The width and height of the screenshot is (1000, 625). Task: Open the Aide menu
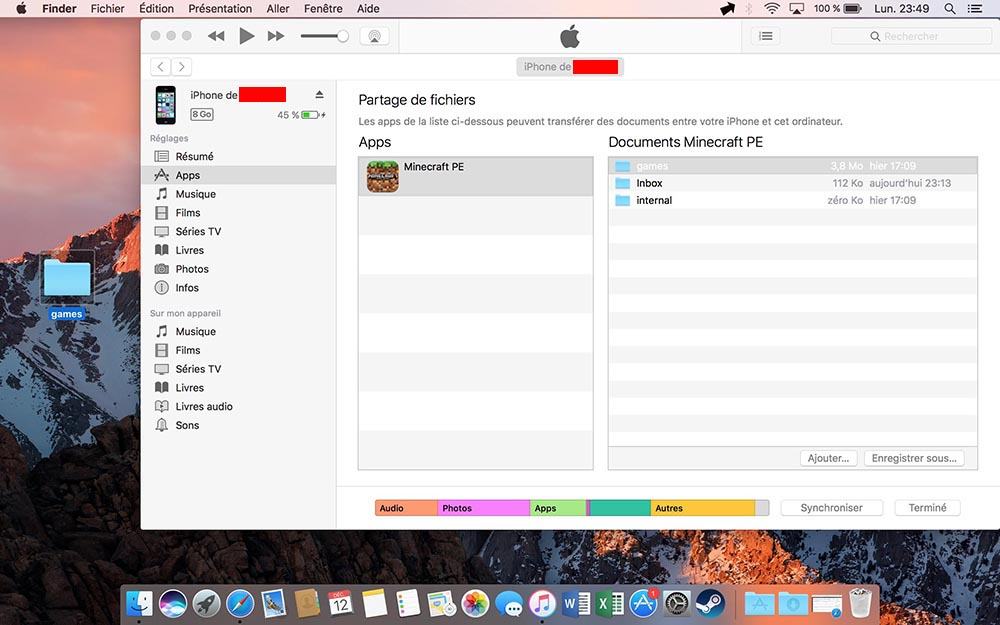point(368,8)
